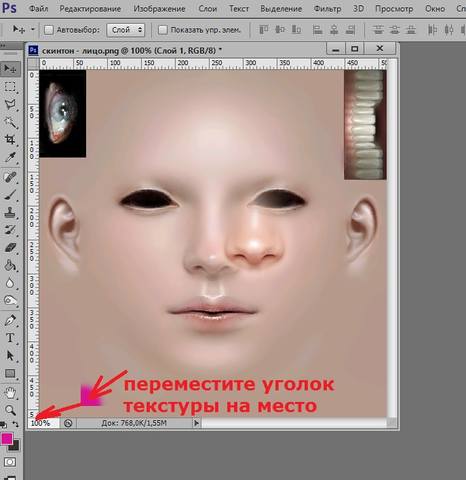Open the Изображение menu

[x=159, y=9]
